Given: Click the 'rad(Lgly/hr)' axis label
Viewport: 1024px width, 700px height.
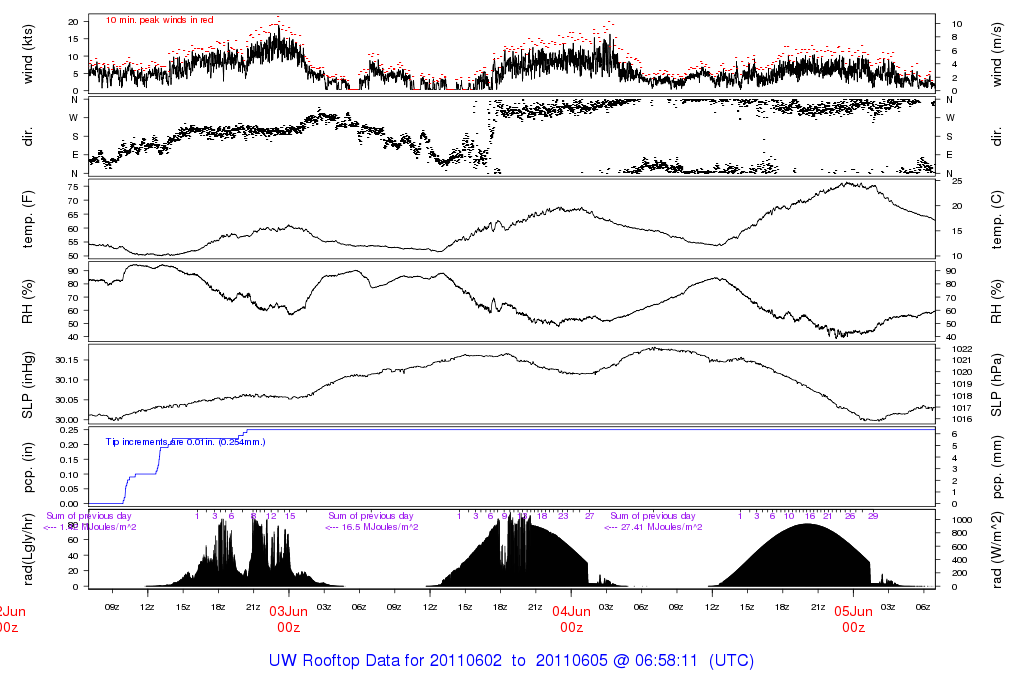Looking at the screenshot, I should point(27,549).
